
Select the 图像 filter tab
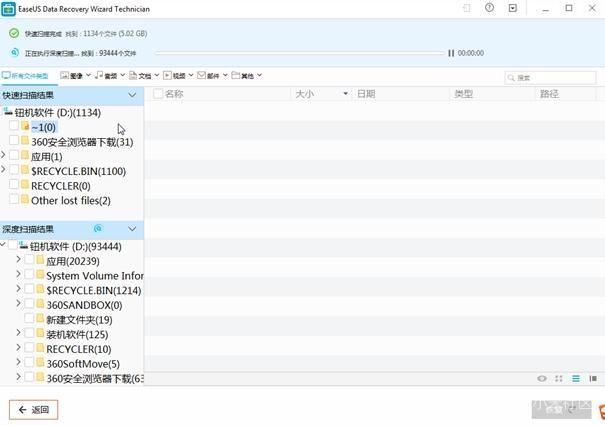coord(72,76)
